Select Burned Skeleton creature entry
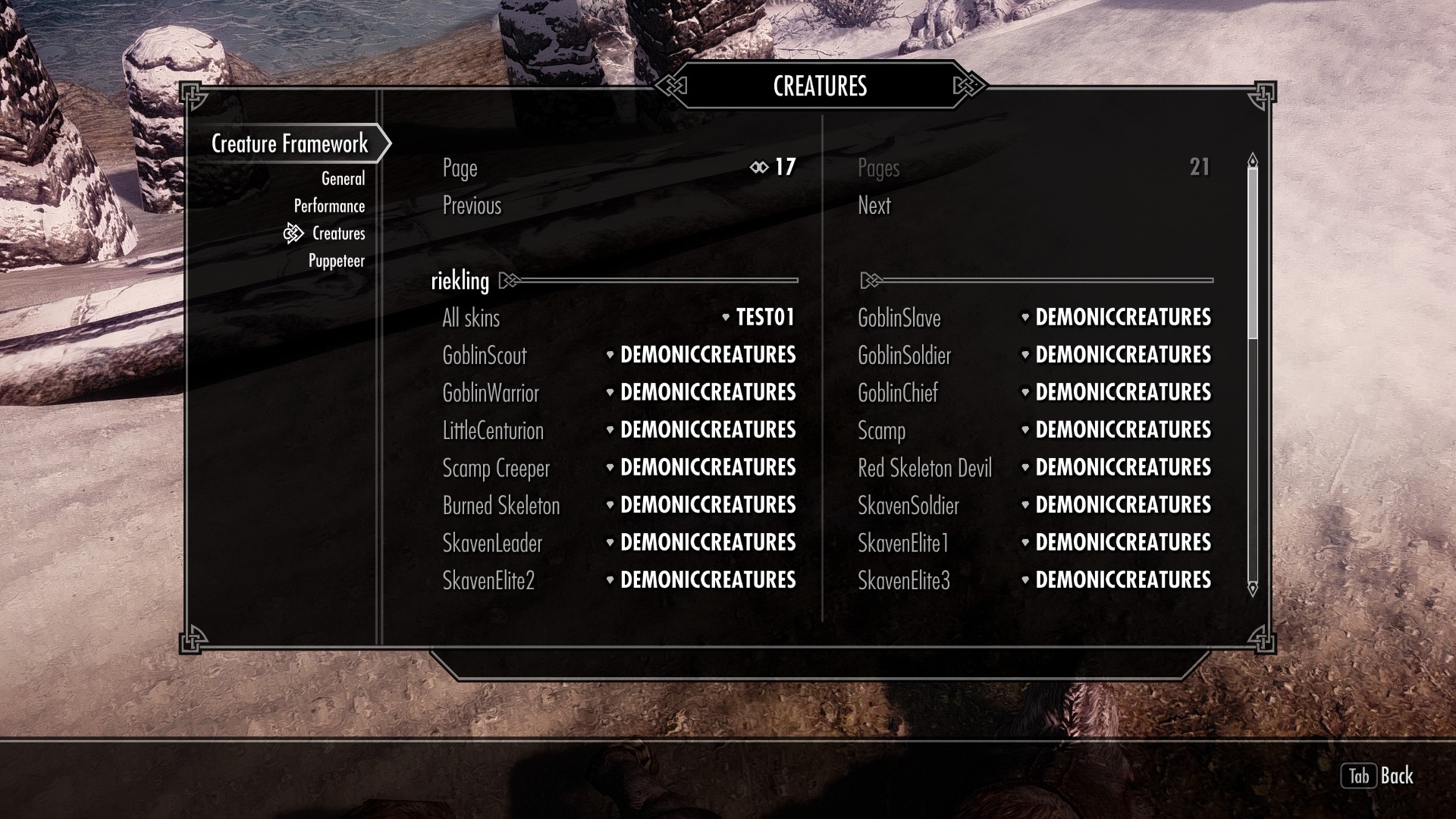 tap(501, 506)
